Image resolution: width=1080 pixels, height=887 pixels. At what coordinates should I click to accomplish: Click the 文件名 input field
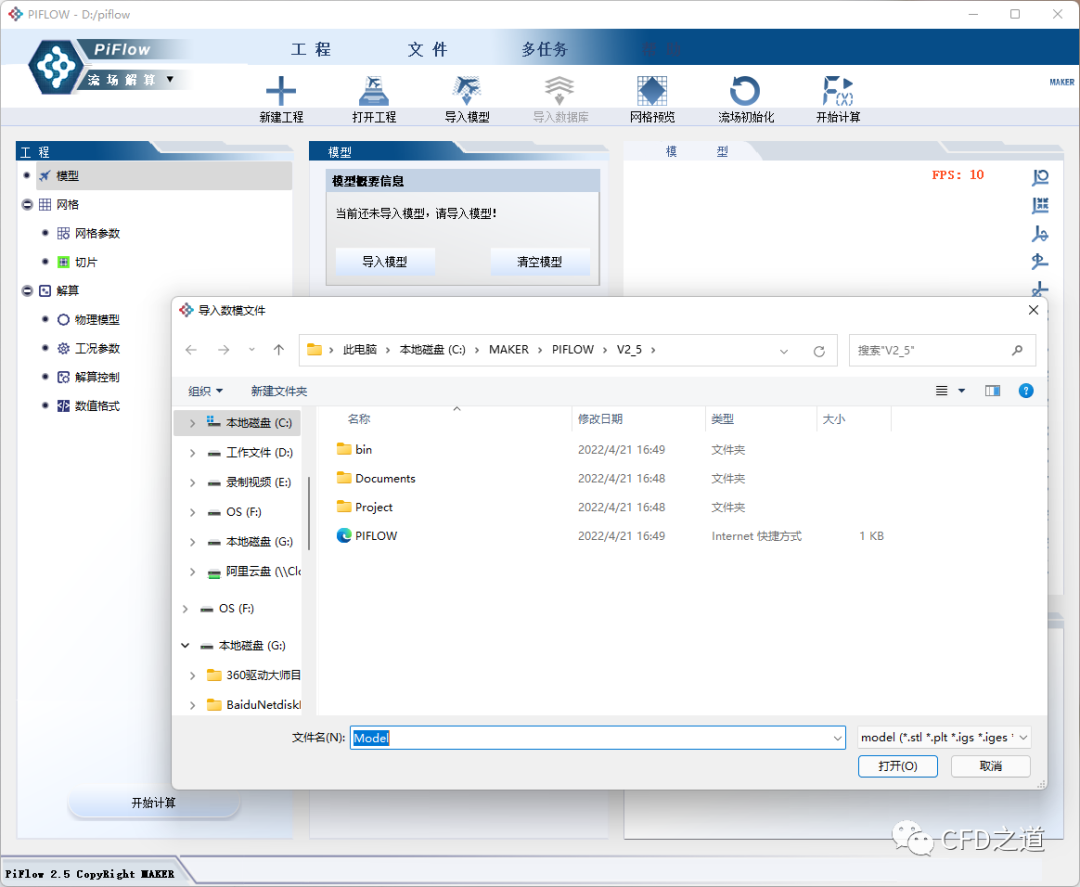pos(596,738)
